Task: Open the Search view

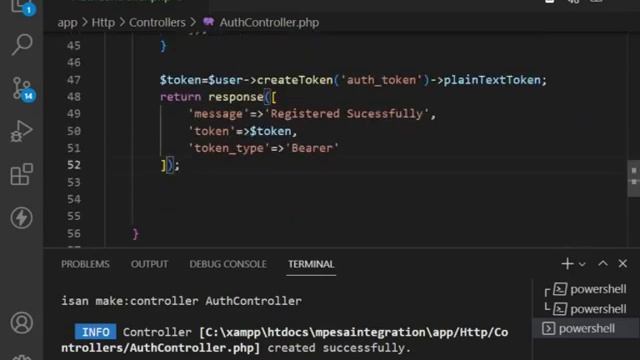Action: pyautogui.click(x=21, y=44)
